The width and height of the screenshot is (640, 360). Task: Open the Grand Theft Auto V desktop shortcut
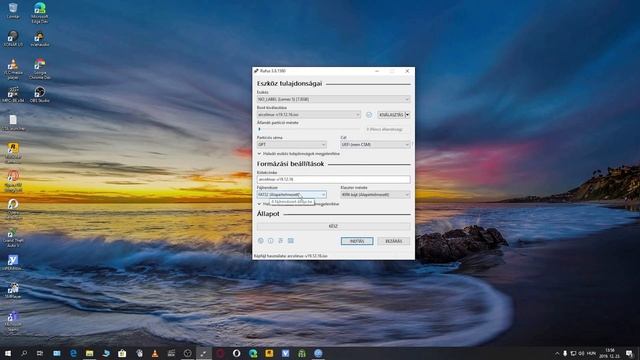coord(13,238)
